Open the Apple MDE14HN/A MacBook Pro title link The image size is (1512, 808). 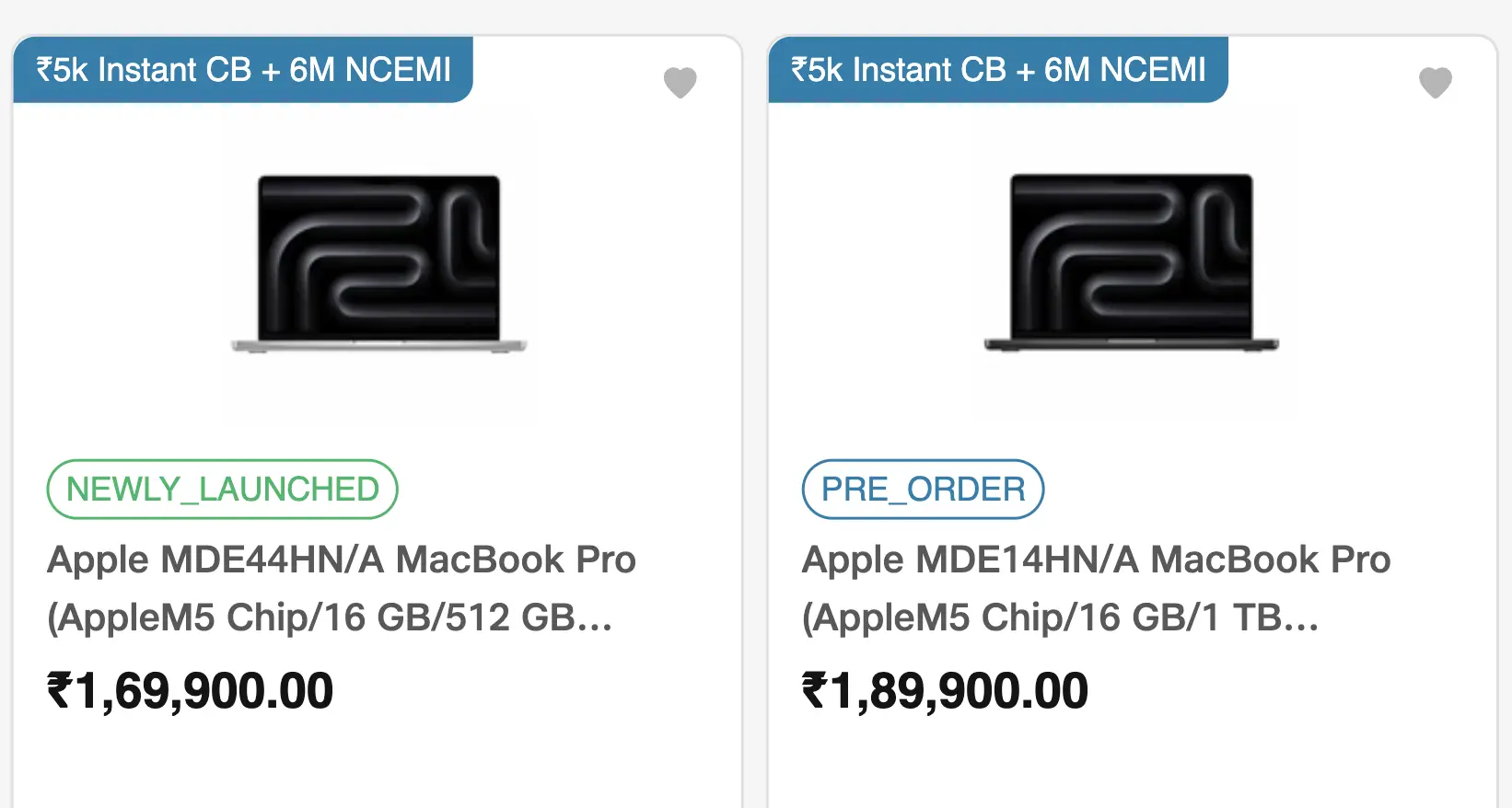[x=1096, y=560]
